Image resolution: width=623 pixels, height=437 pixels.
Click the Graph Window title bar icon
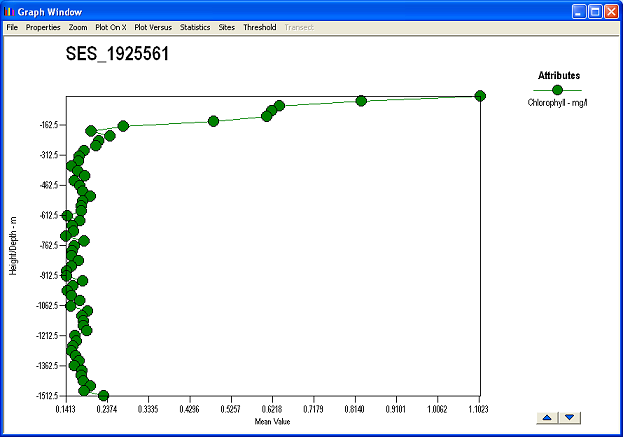pyautogui.click(x=10, y=11)
